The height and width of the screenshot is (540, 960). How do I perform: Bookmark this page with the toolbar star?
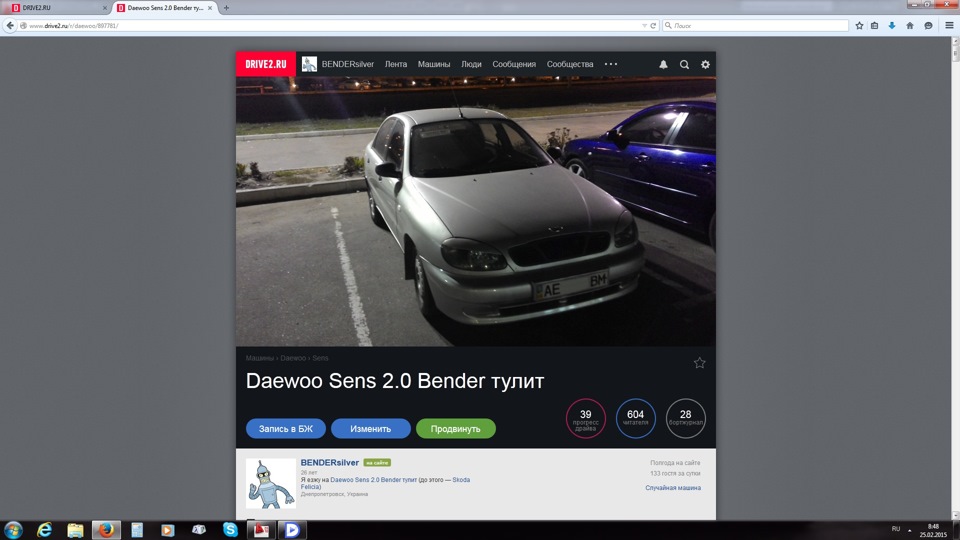[860, 26]
